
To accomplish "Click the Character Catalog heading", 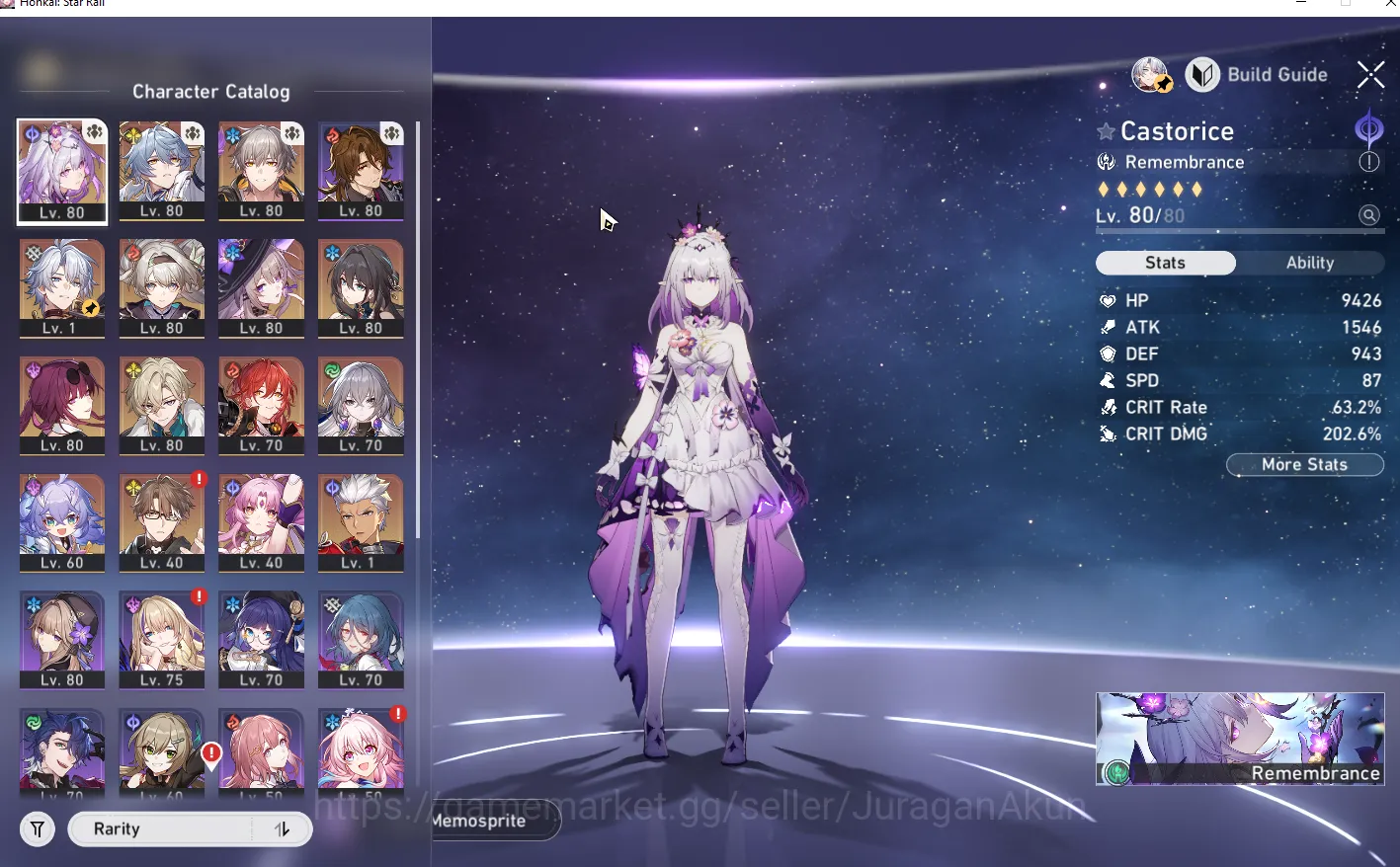I will (x=211, y=92).
